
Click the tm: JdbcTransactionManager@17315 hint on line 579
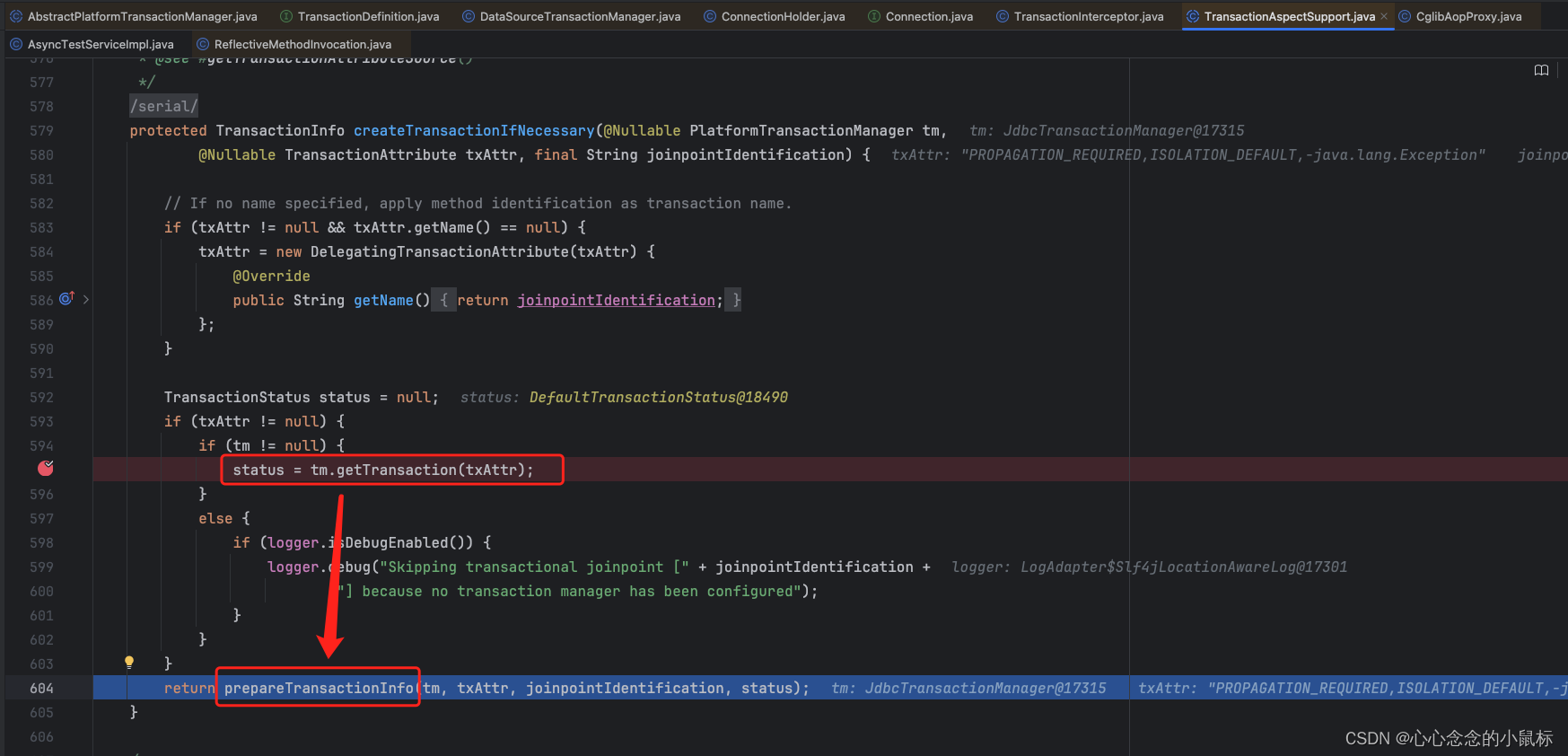click(x=1107, y=130)
